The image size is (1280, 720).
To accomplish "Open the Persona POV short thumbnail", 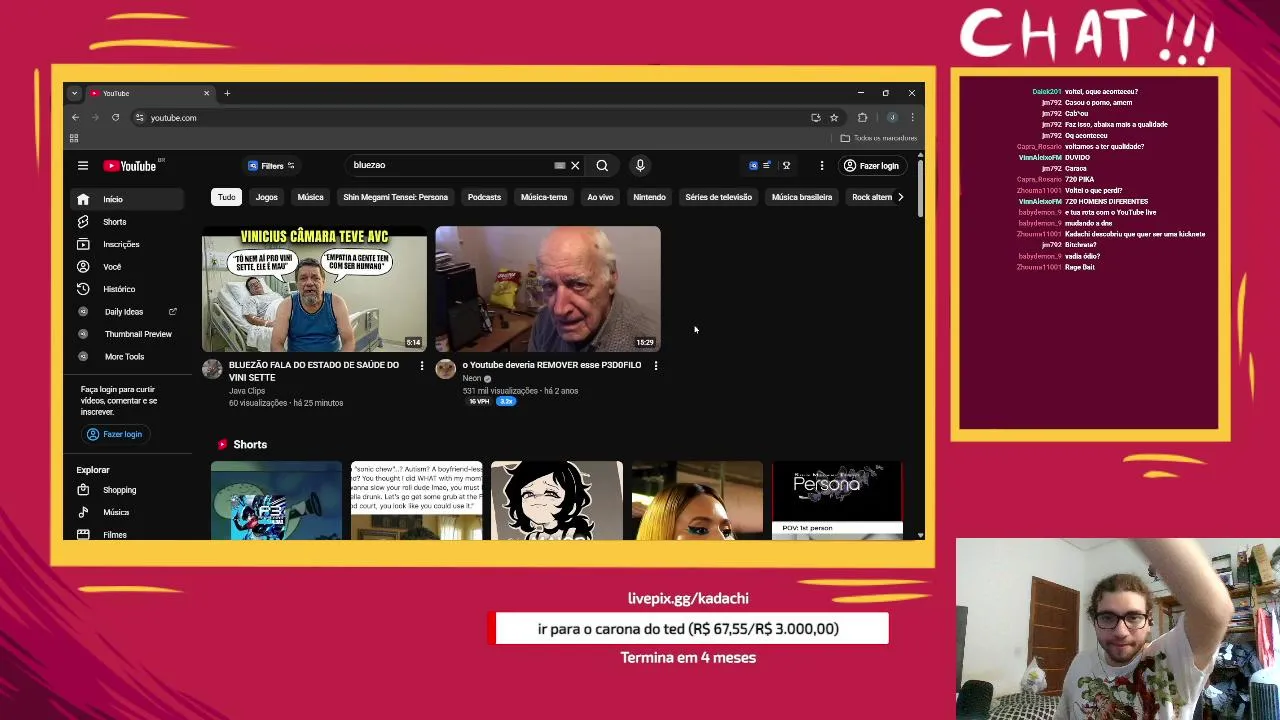I will tap(837, 500).
